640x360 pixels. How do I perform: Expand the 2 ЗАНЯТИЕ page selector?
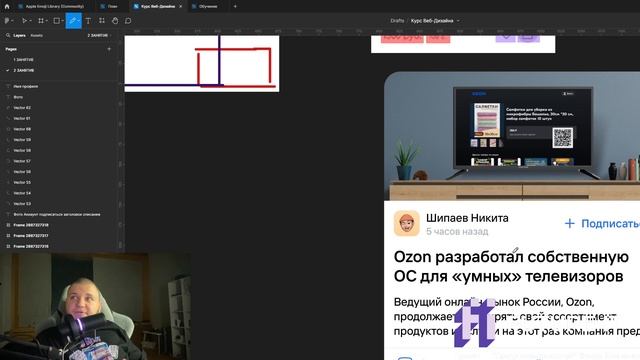[99, 36]
